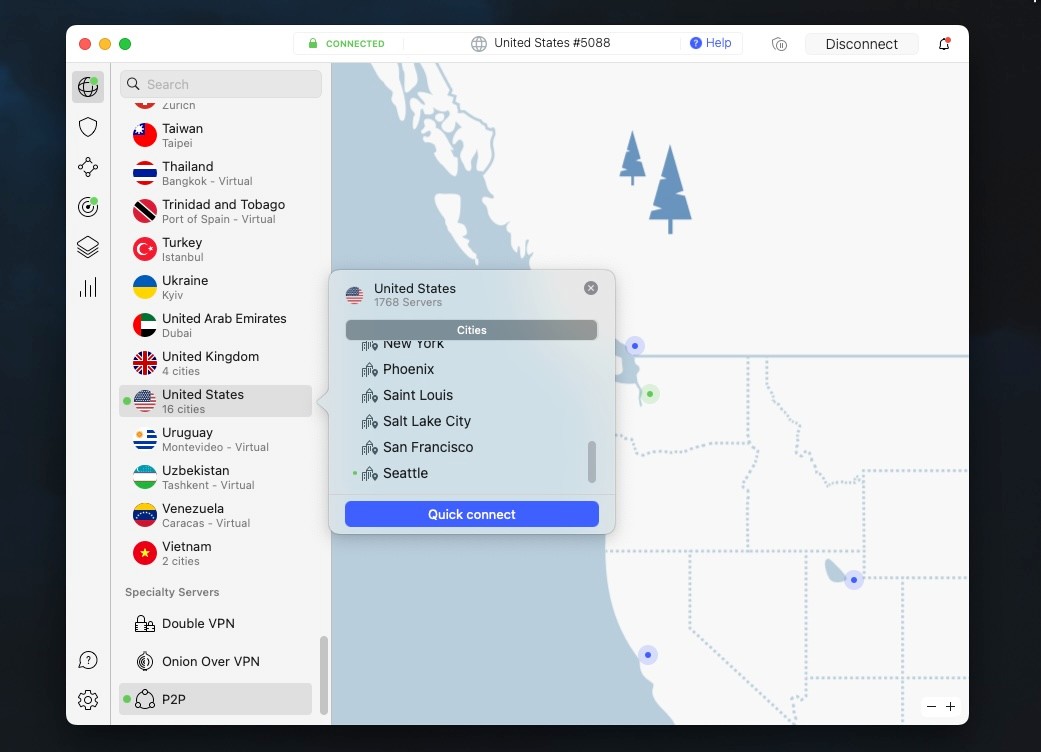Open the statistics bars sidebar icon
This screenshot has width=1041, height=752.
click(88, 287)
